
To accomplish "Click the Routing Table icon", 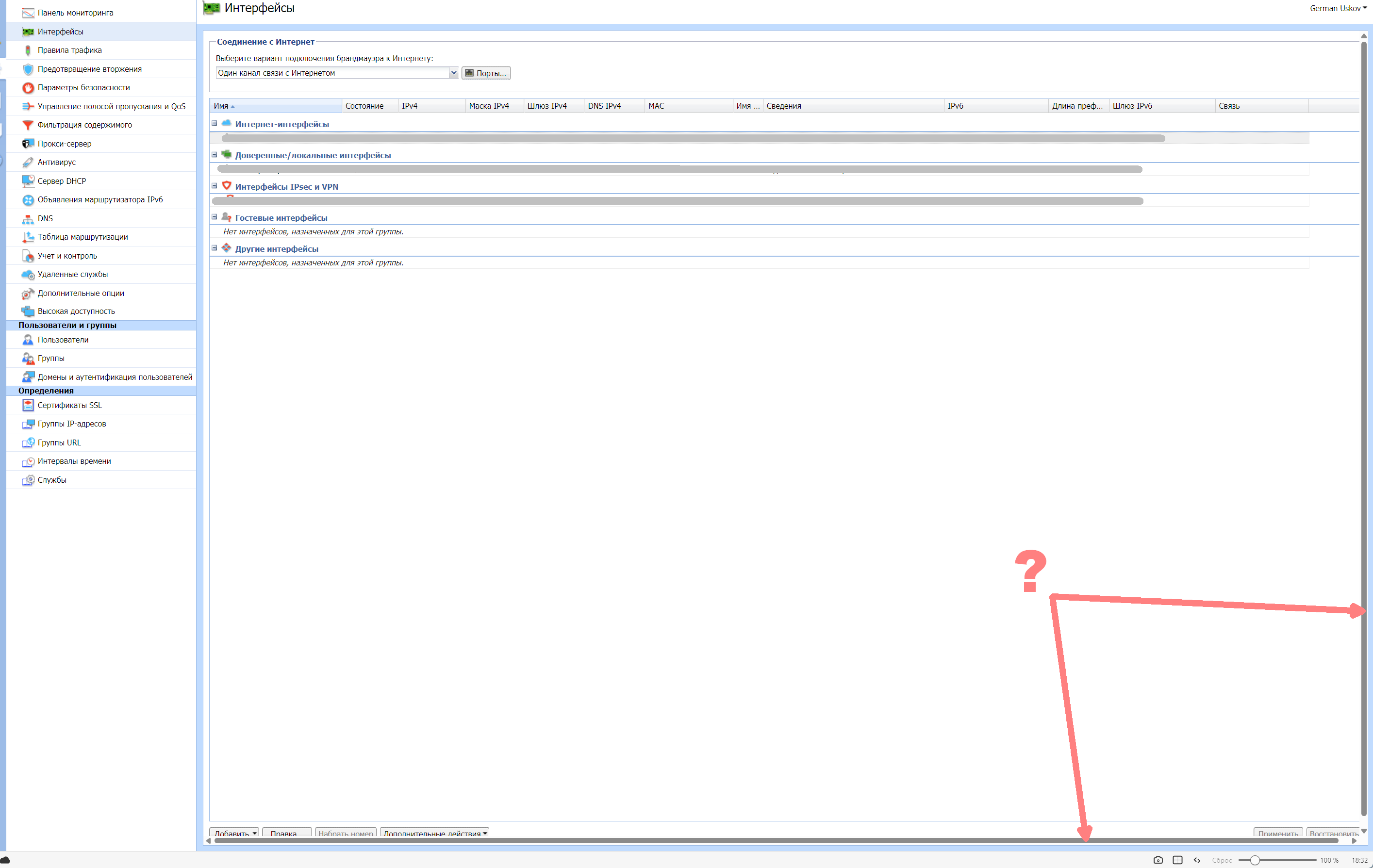I will pyautogui.click(x=27, y=237).
